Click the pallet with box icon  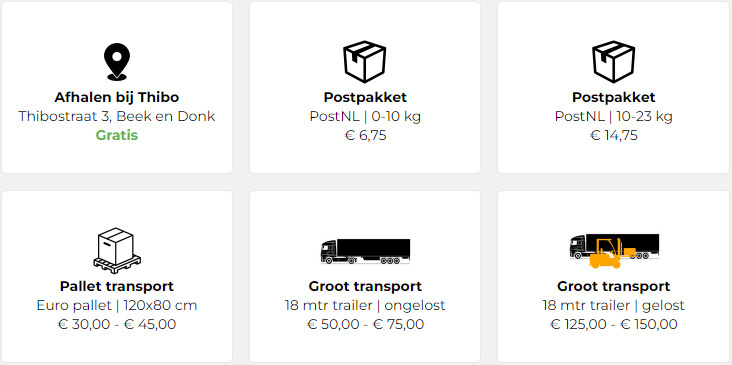coord(117,251)
